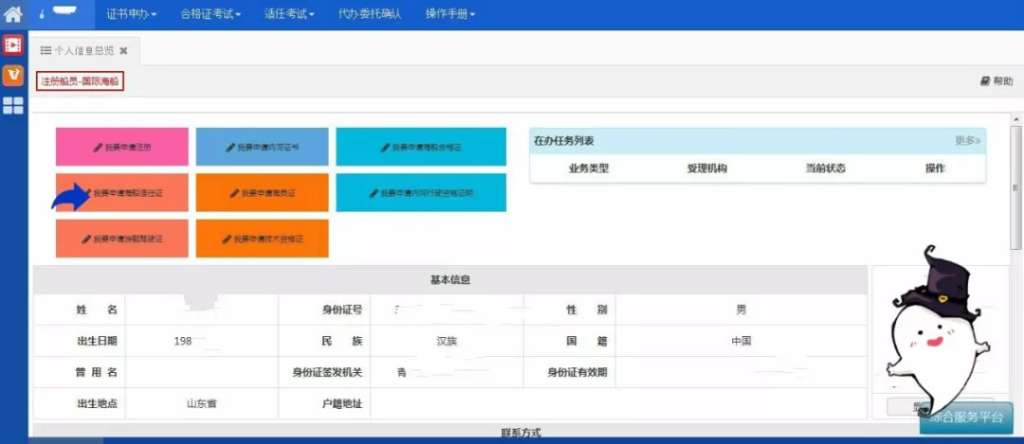Click the 出生地点 field label

click(97, 404)
